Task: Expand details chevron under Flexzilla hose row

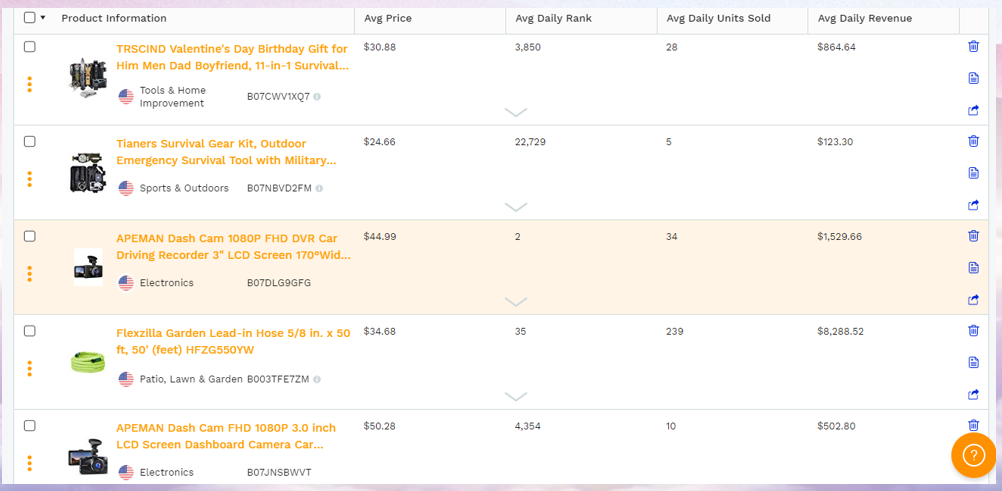Action: pyautogui.click(x=516, y=396)
